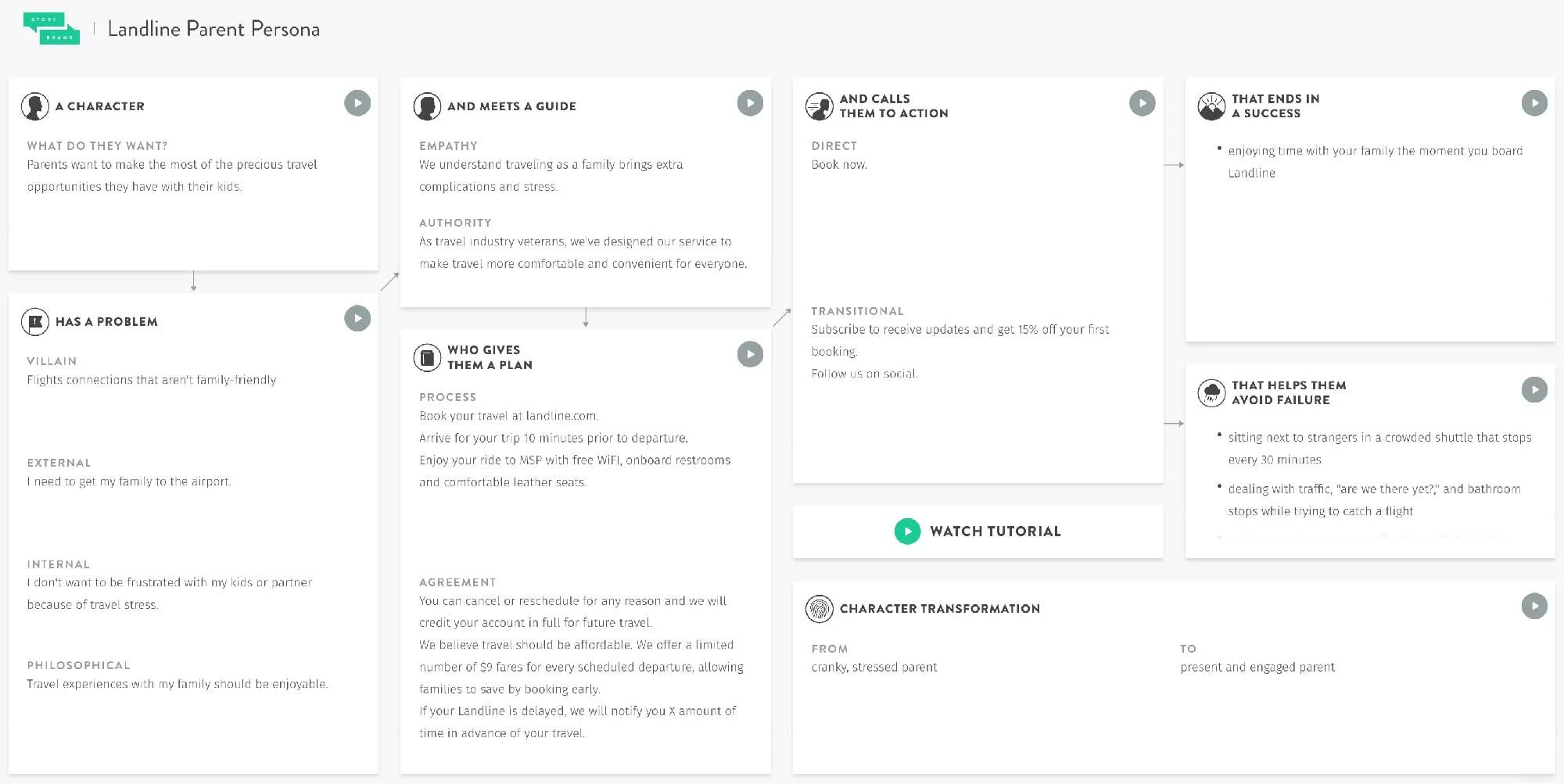The image size is (1564, 784).
Task: Play the That Helps Them Avoid Failure video
Action: [x=1534, y=390]
